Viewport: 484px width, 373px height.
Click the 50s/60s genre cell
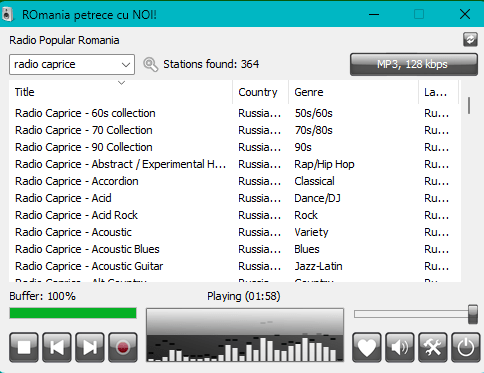click(313, 113)
